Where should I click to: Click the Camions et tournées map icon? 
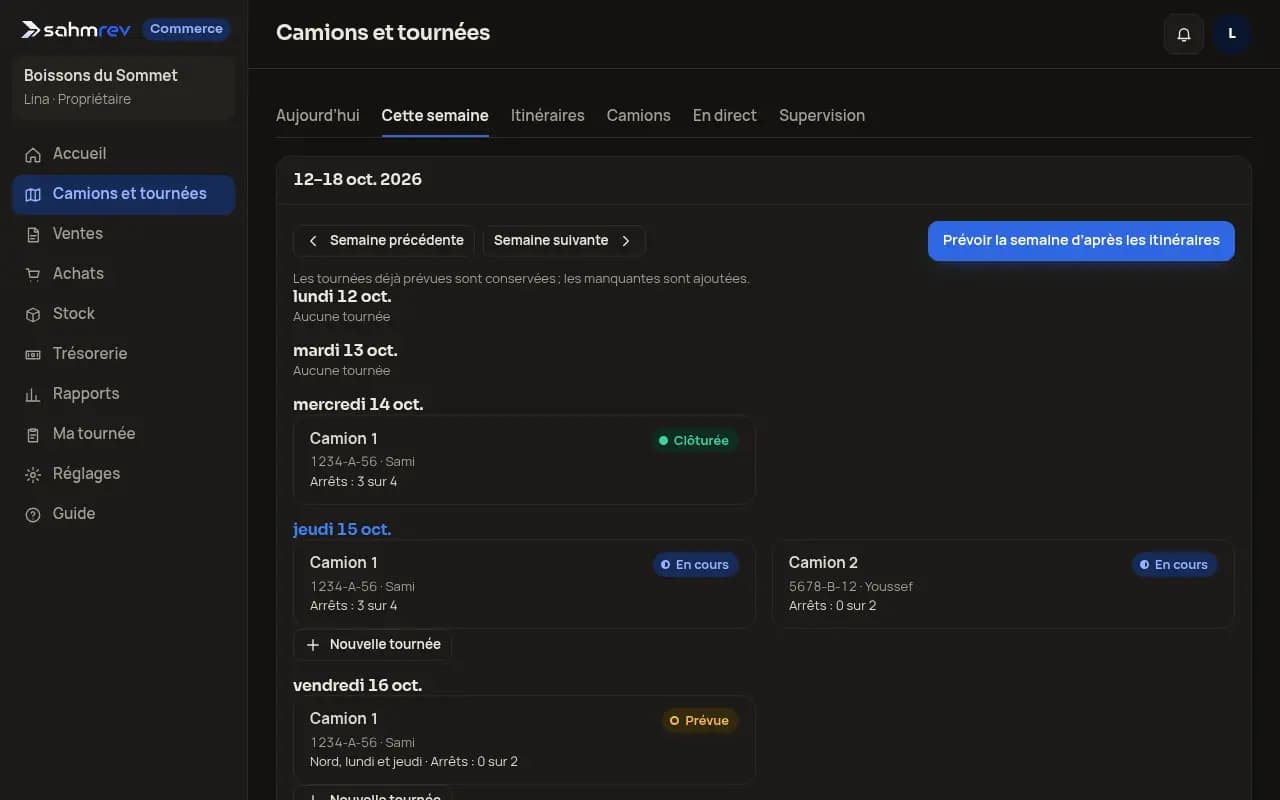(x=33, y=194)
